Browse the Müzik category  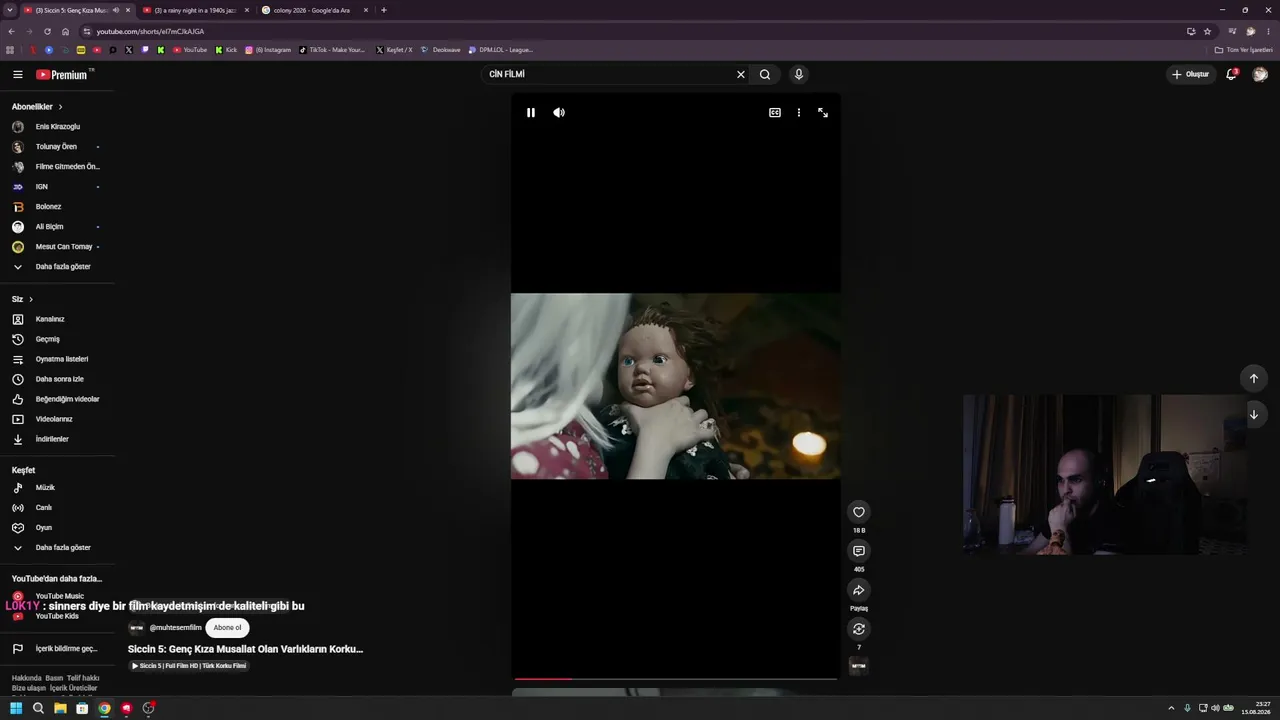(57, 488)
